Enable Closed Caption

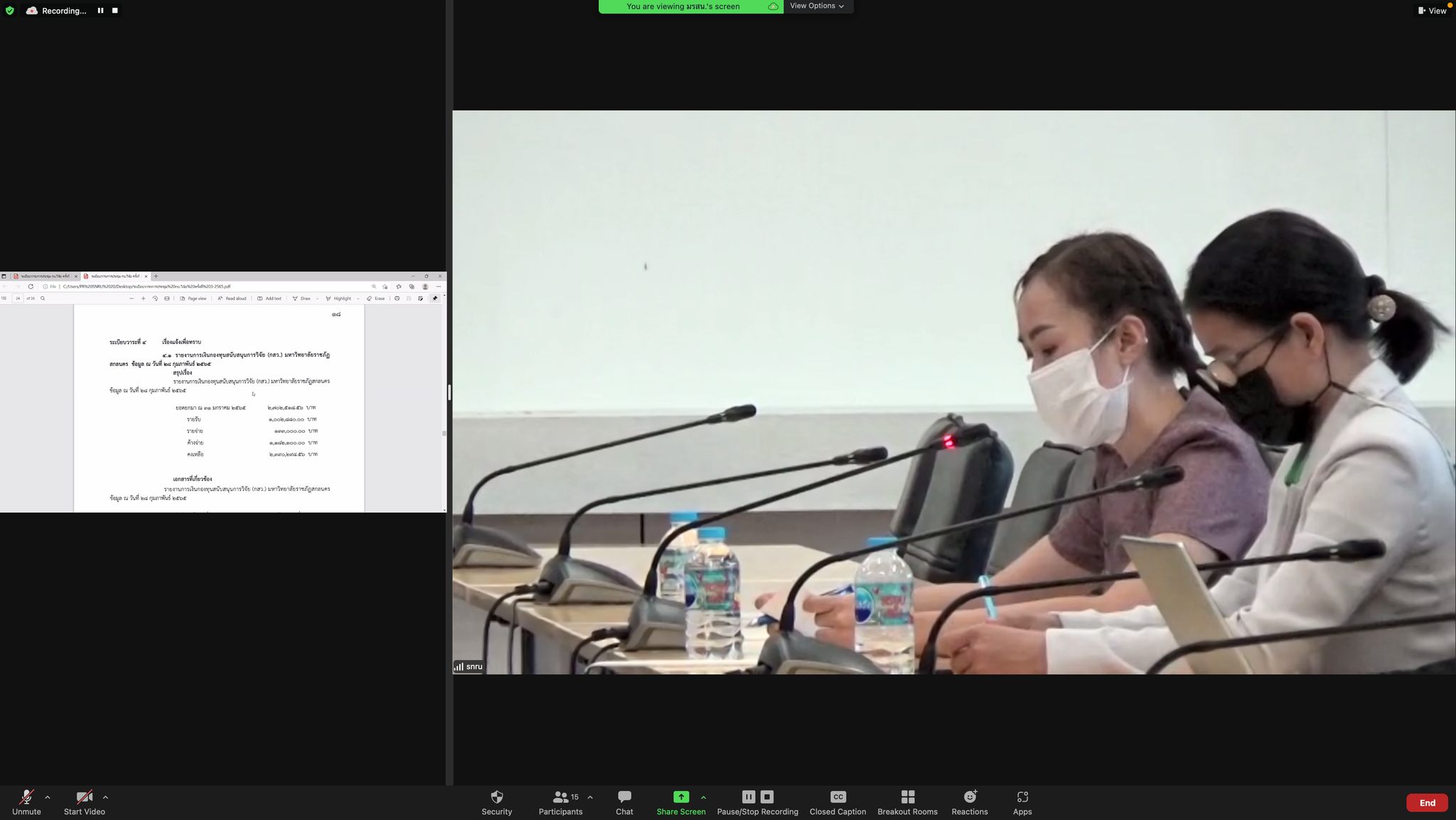tap(837, 802)
